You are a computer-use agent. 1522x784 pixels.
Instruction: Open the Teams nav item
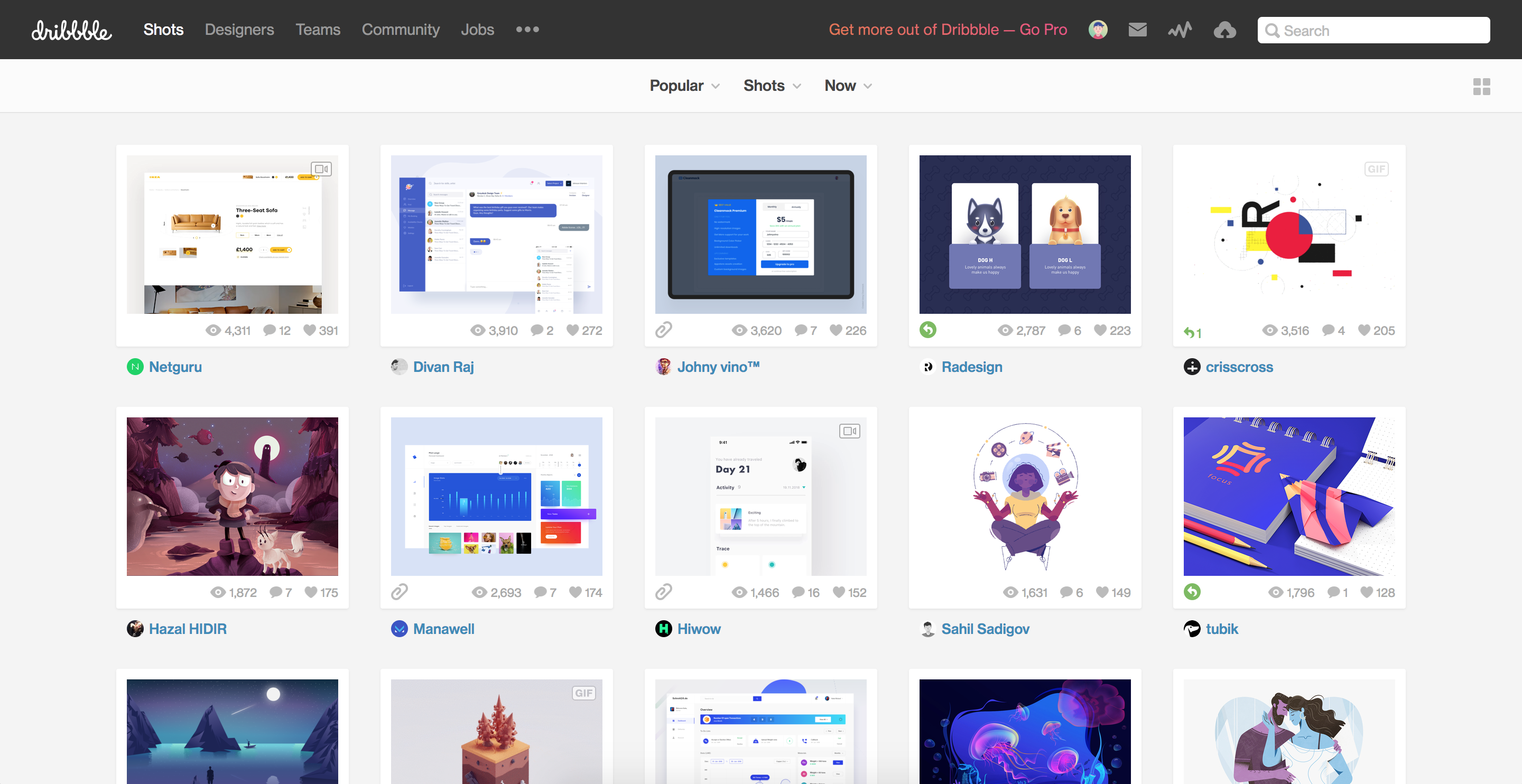318,30
